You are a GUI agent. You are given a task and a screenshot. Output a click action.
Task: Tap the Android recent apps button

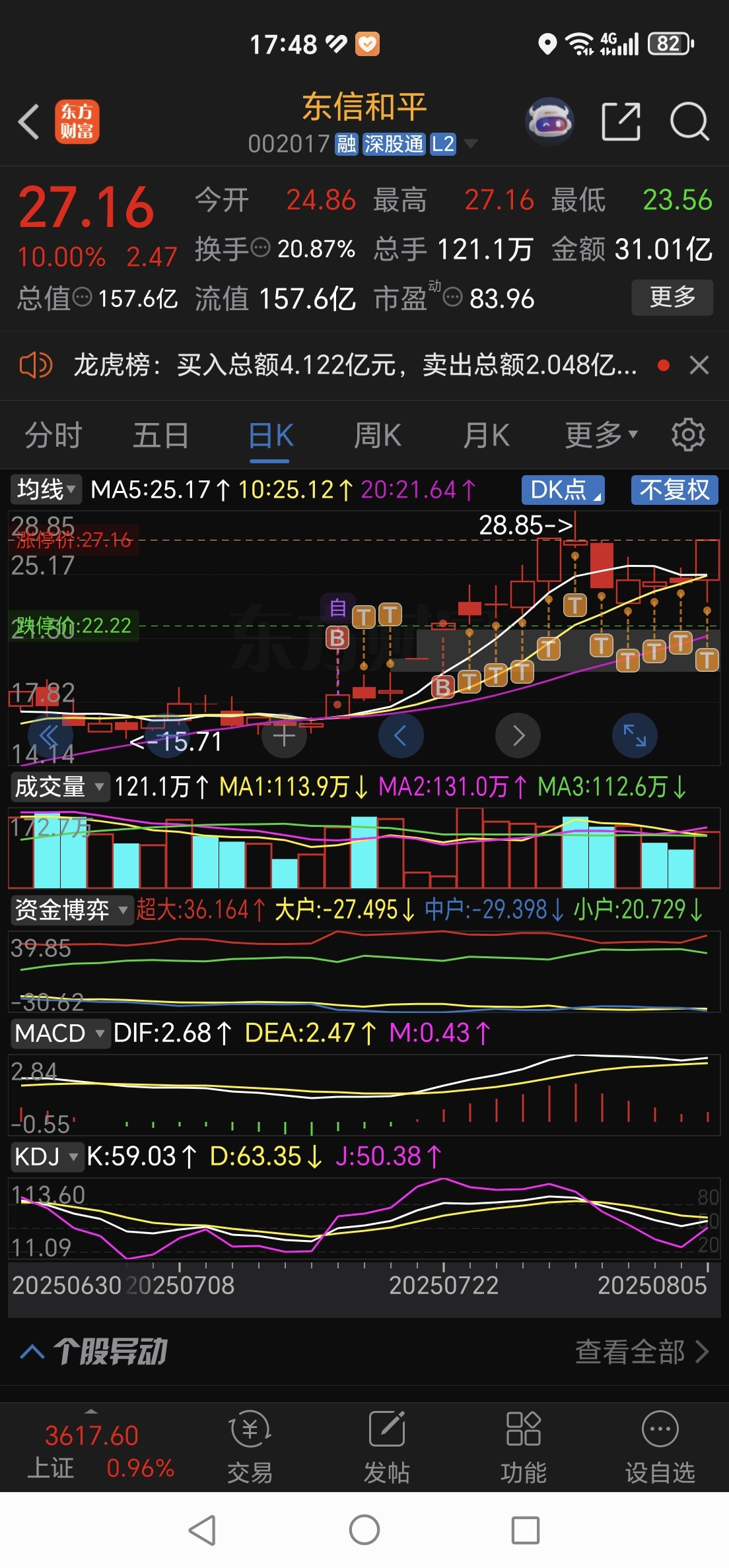[x=526, y=1530]
